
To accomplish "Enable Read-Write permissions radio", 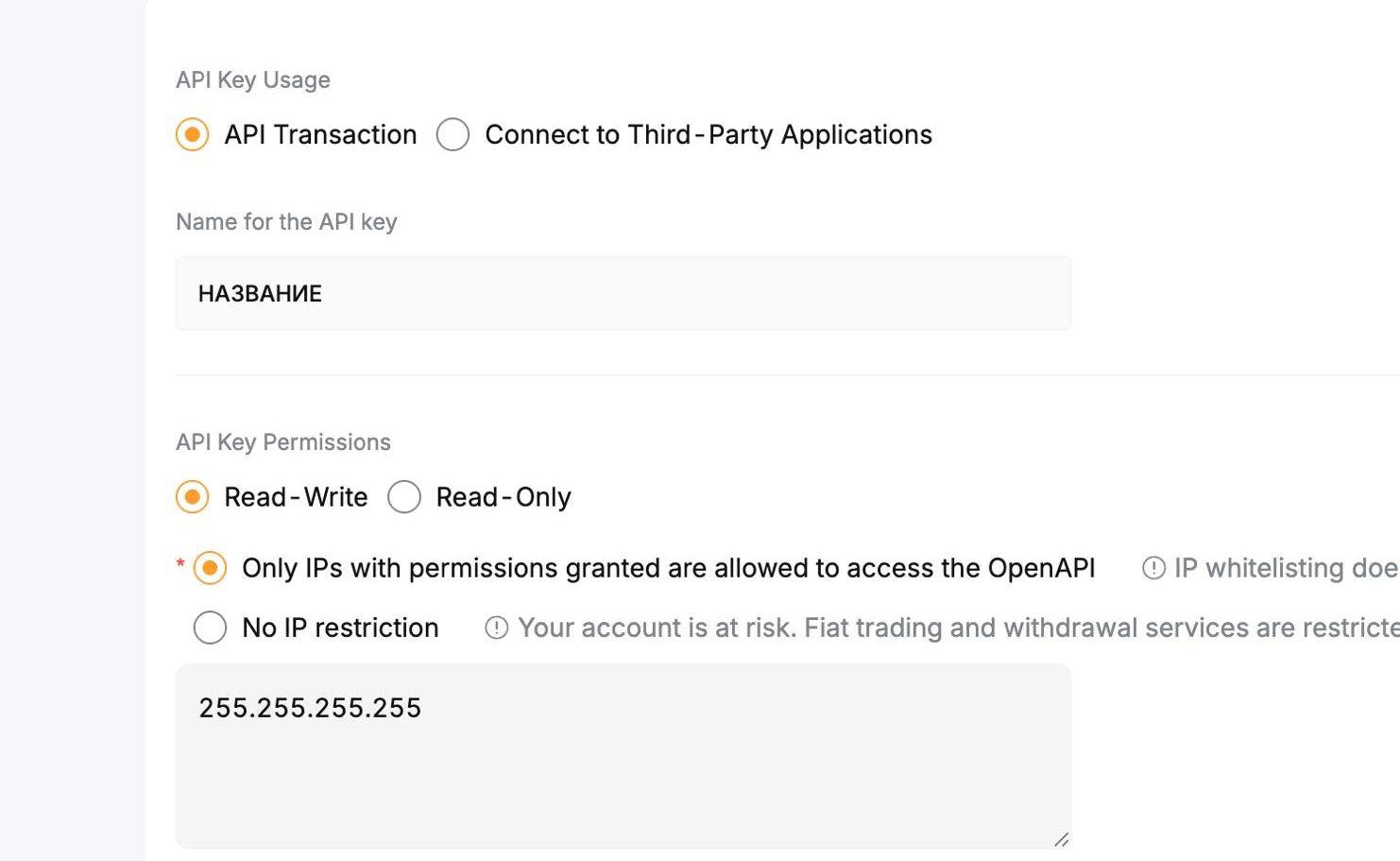I will click(192, 497).
